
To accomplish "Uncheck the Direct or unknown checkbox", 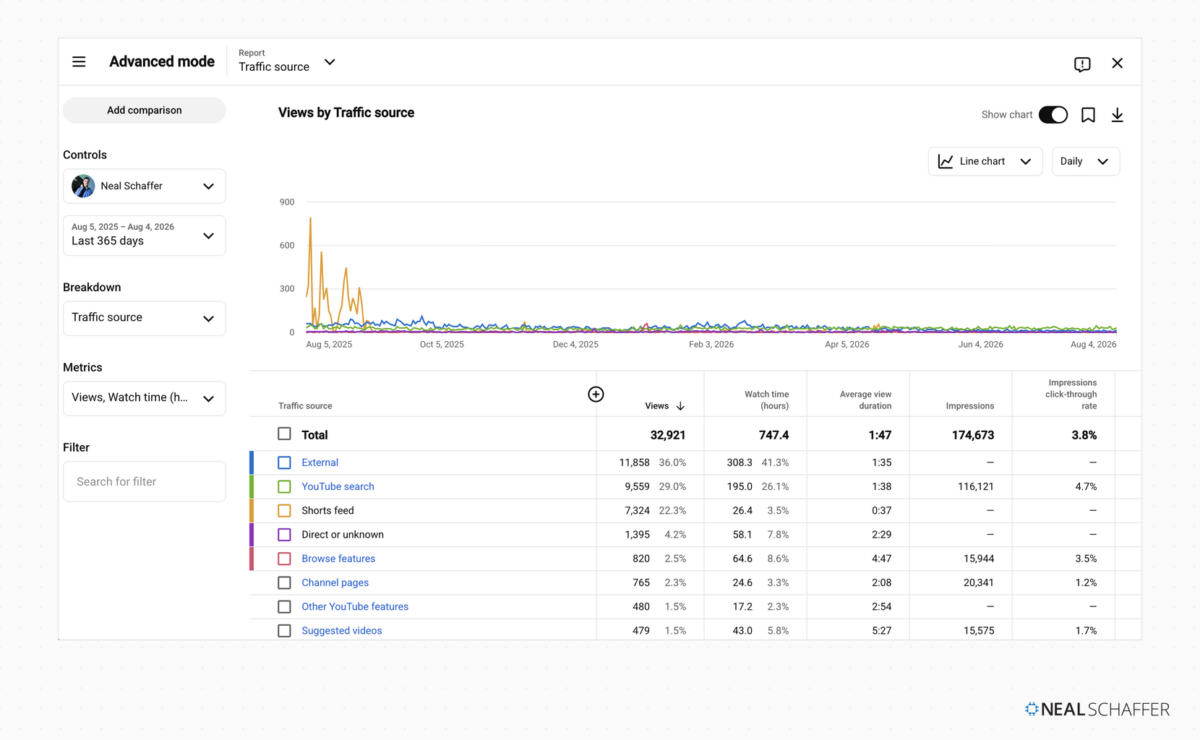I will [284, 535].
